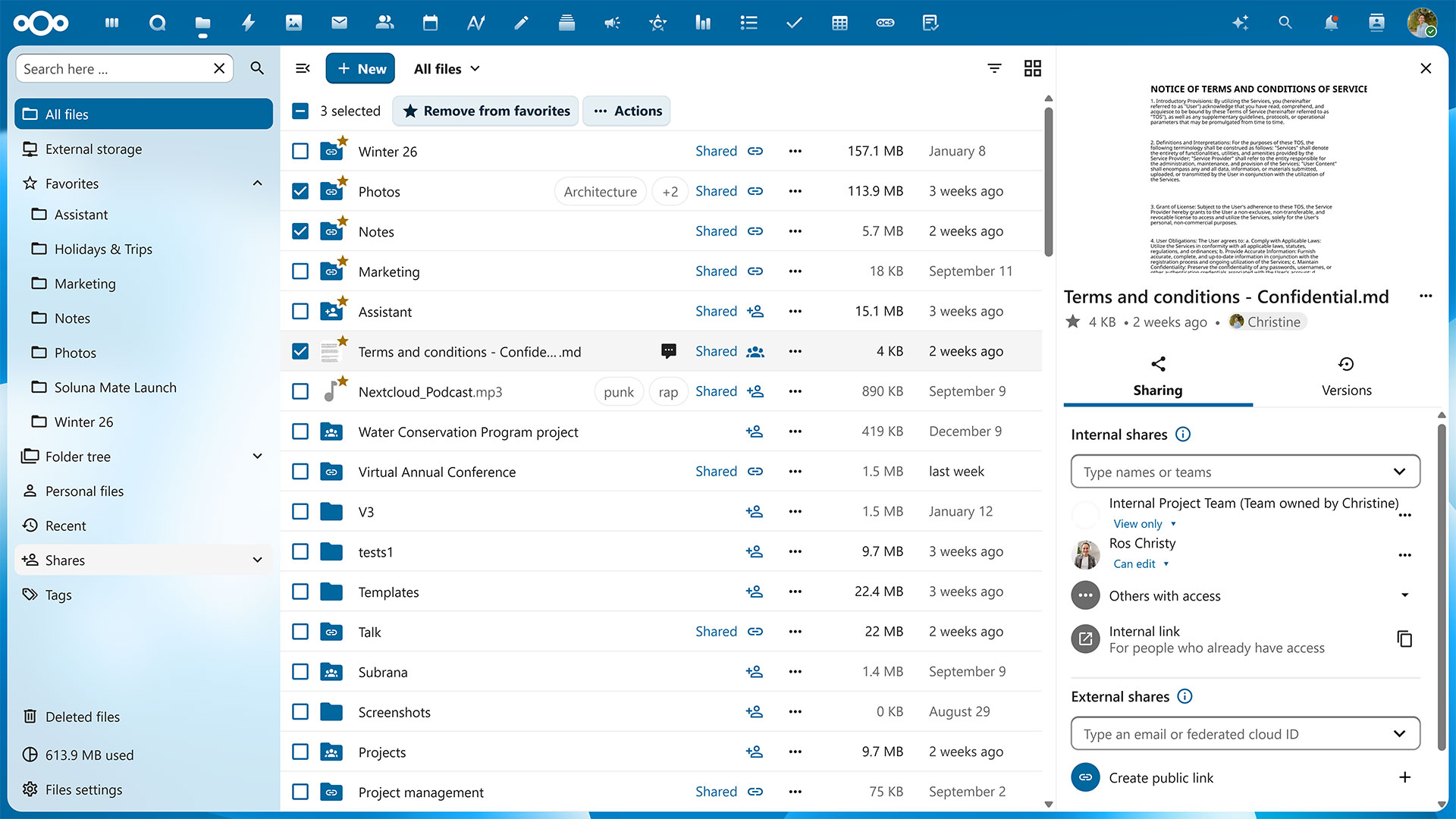Open the View only permission dropdown
Image resolution: width=1456 pixels, height=819 pixels.
(1144, 523)
